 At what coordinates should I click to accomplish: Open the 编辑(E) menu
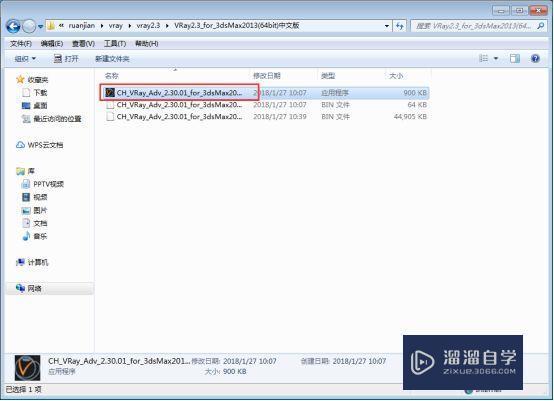(x=52, y=43)
